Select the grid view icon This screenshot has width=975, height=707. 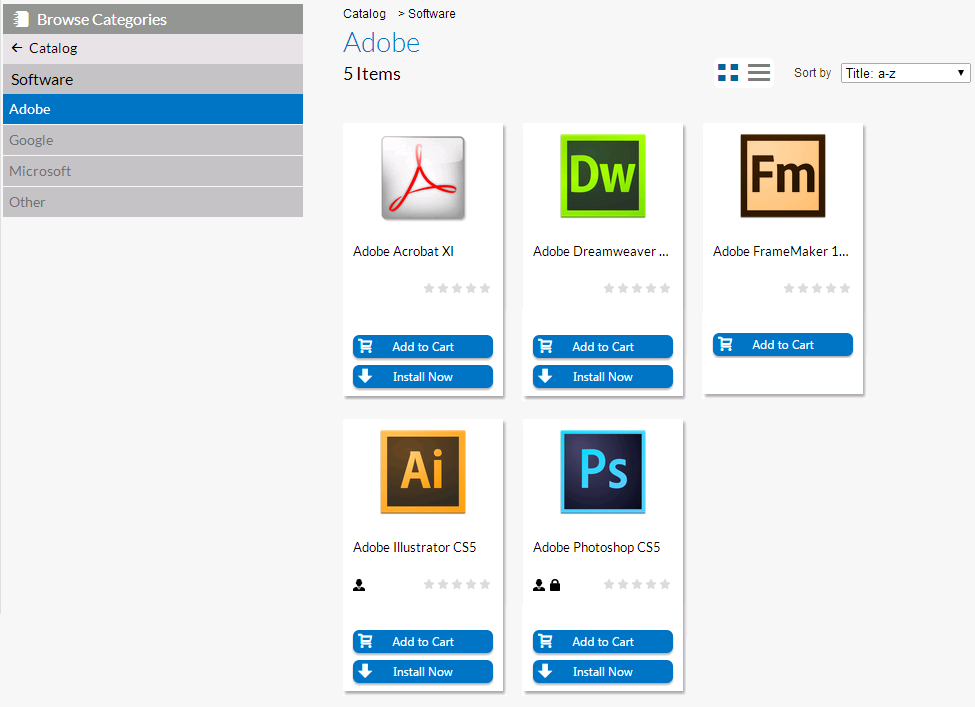tap(728, 72)
